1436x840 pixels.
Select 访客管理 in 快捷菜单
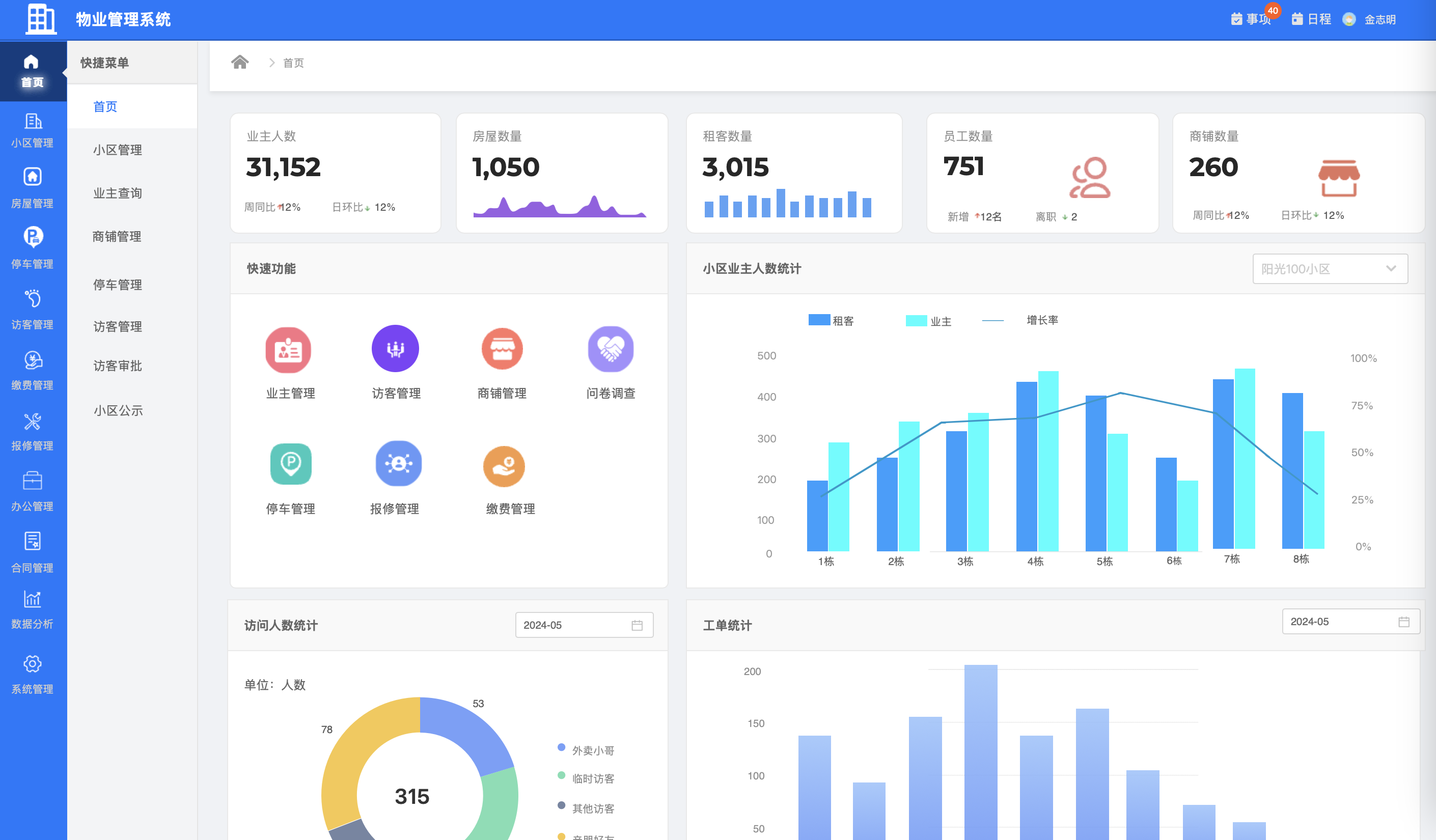(x=118, y=326)
